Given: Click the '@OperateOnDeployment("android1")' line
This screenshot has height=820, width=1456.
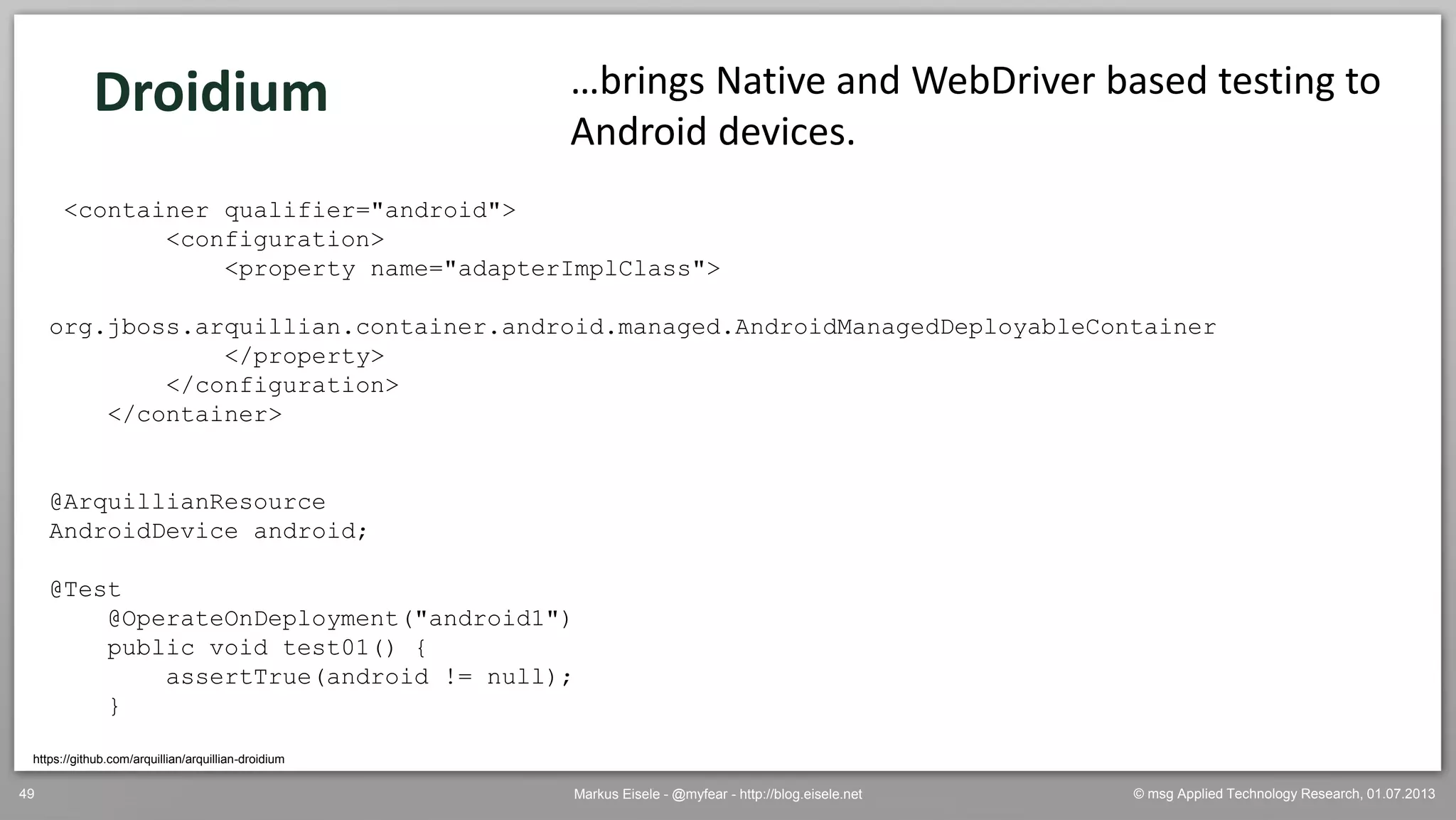Looking at the screenshot, I should pos(339,619).
